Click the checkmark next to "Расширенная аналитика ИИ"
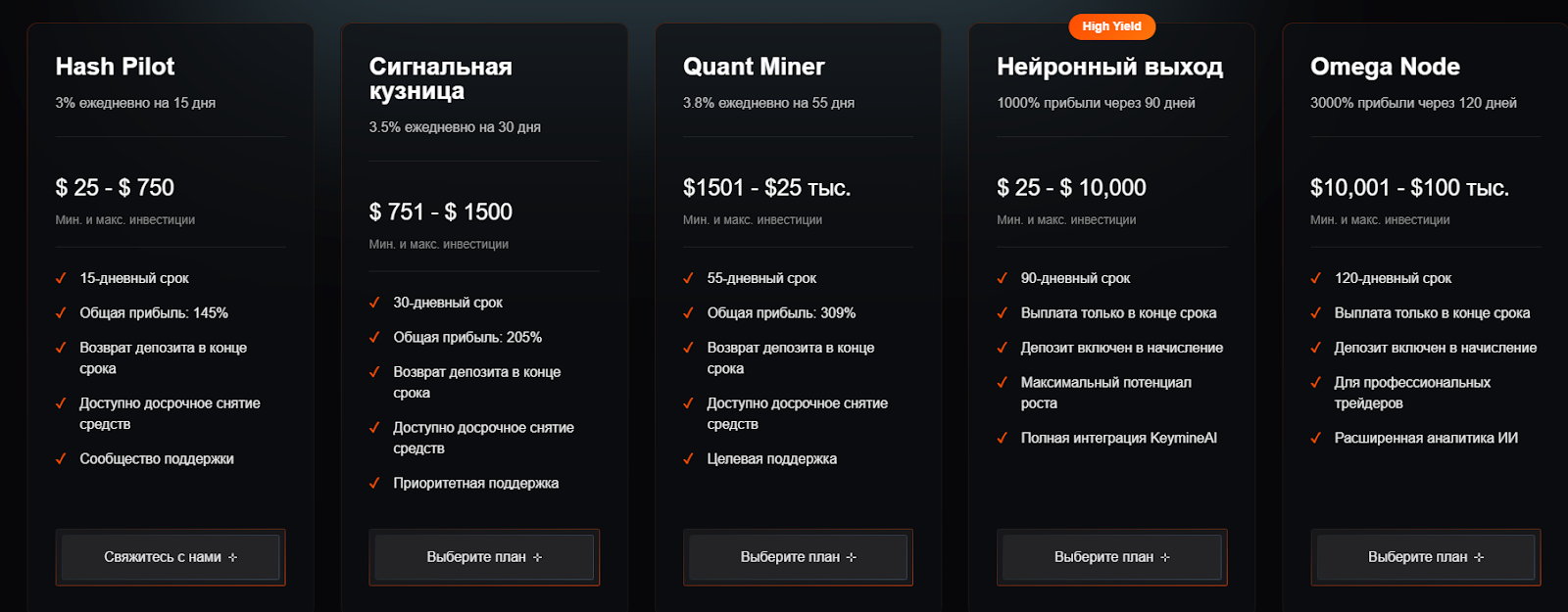The height and width of the screenshot is (612, 1568). tap(1315, 439)
